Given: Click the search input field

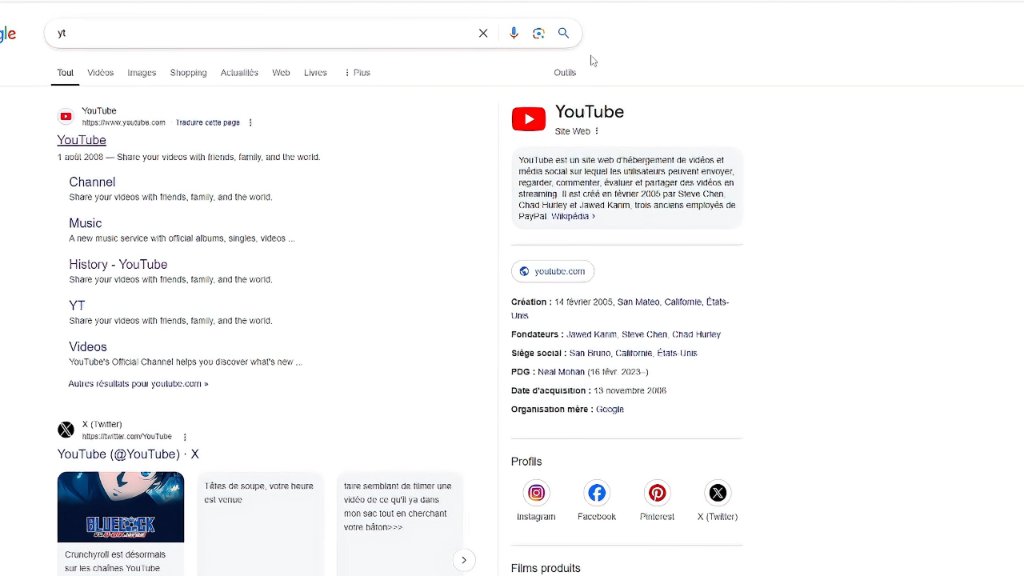Looking at the screenshot, I should [x=261, y=33].
